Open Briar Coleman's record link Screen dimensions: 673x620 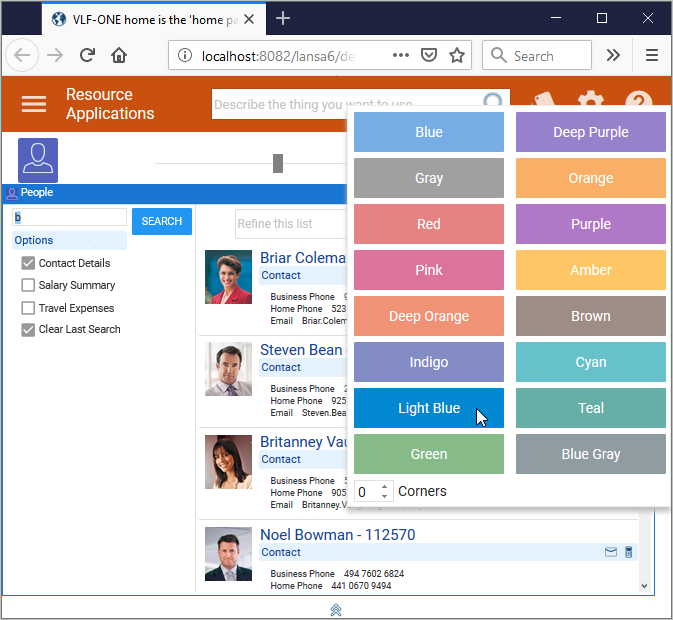pos(303,258)
